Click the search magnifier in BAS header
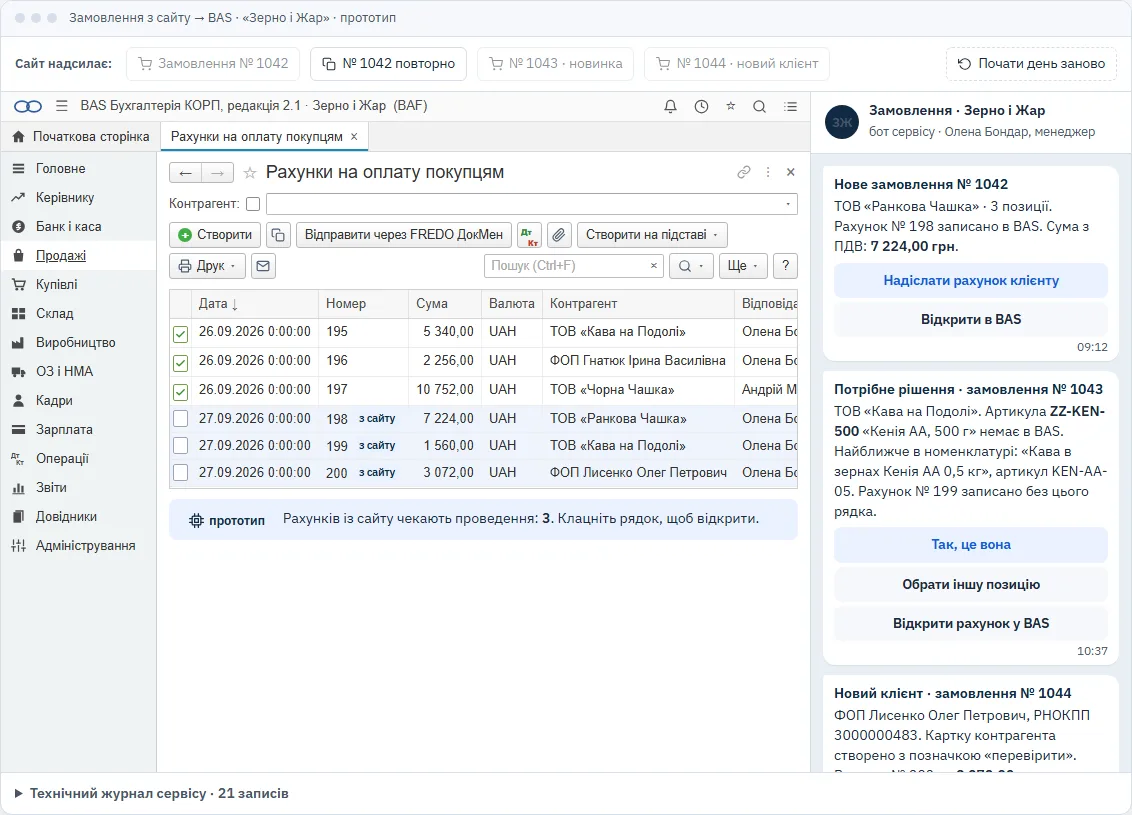 [x=759, y=106]
